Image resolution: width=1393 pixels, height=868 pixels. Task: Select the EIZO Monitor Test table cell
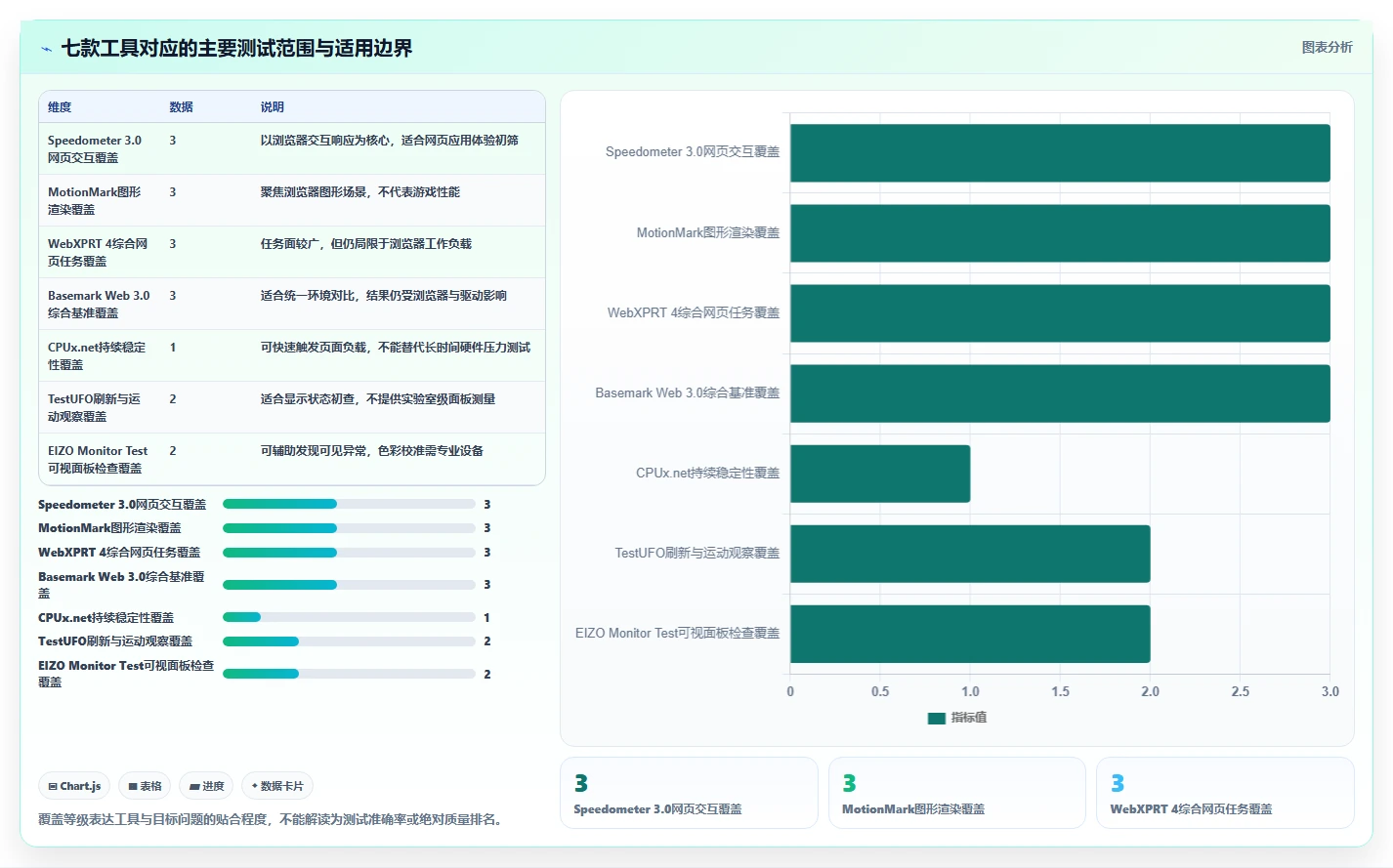pyautogui.click(x=98, y=460)
